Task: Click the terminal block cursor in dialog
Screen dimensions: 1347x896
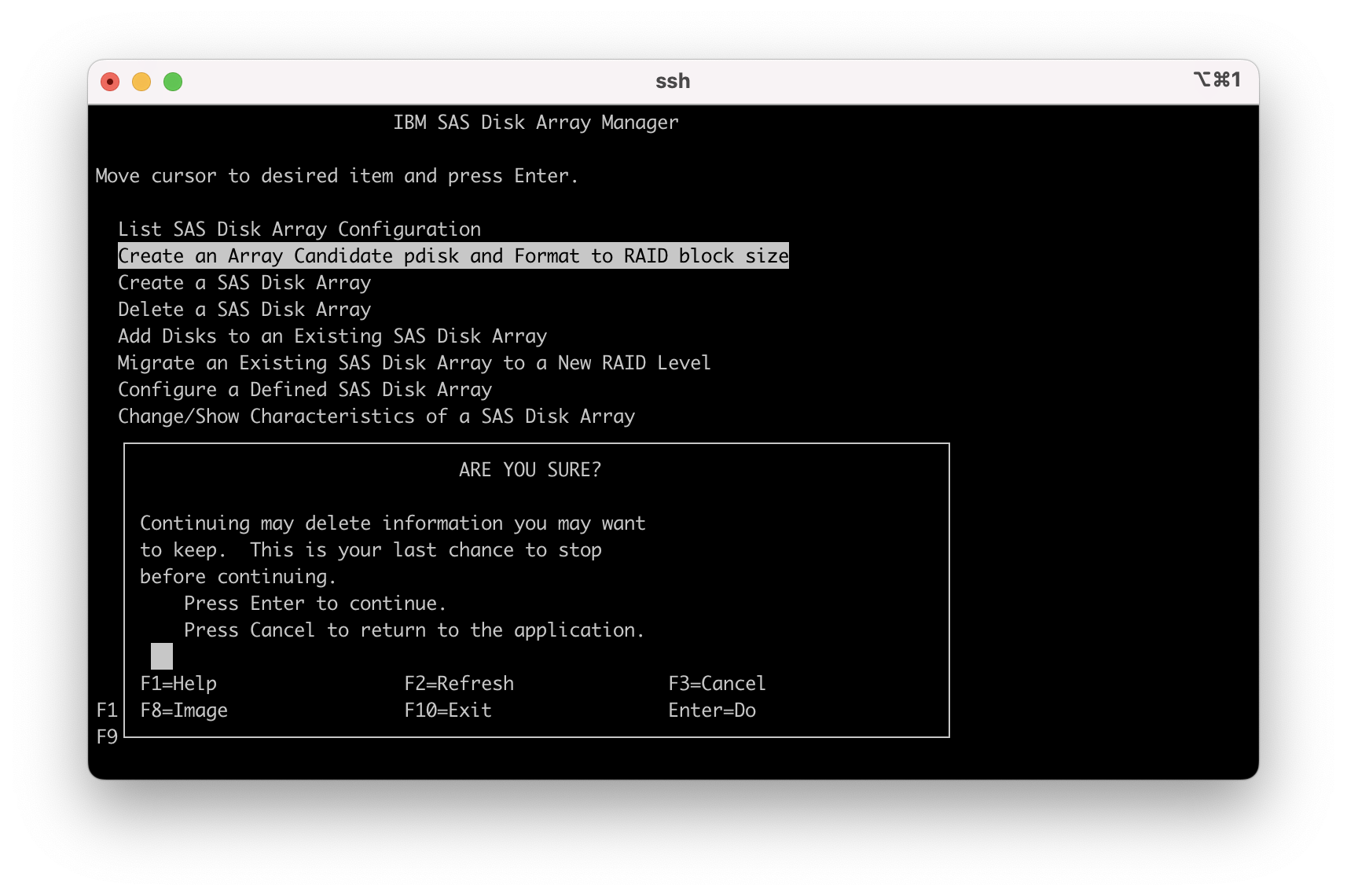Action: 162,656
